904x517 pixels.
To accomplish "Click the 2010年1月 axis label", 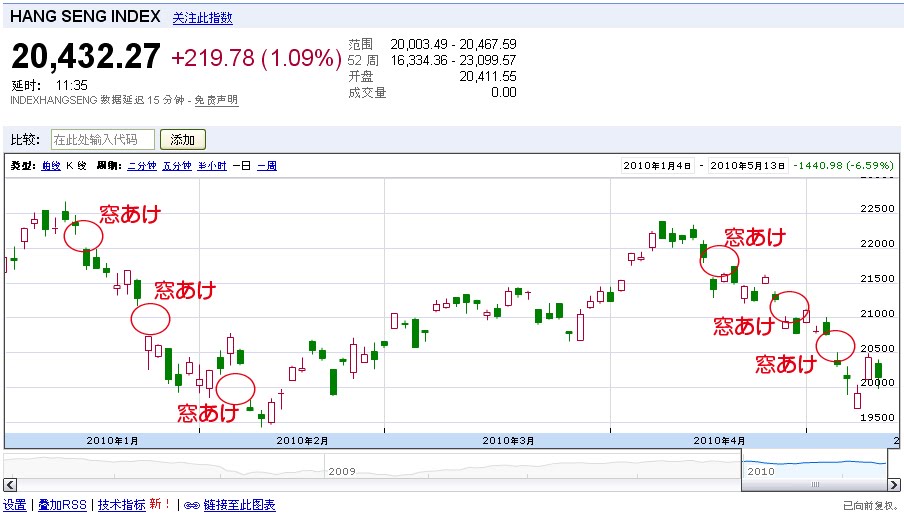I will point(112,440).
